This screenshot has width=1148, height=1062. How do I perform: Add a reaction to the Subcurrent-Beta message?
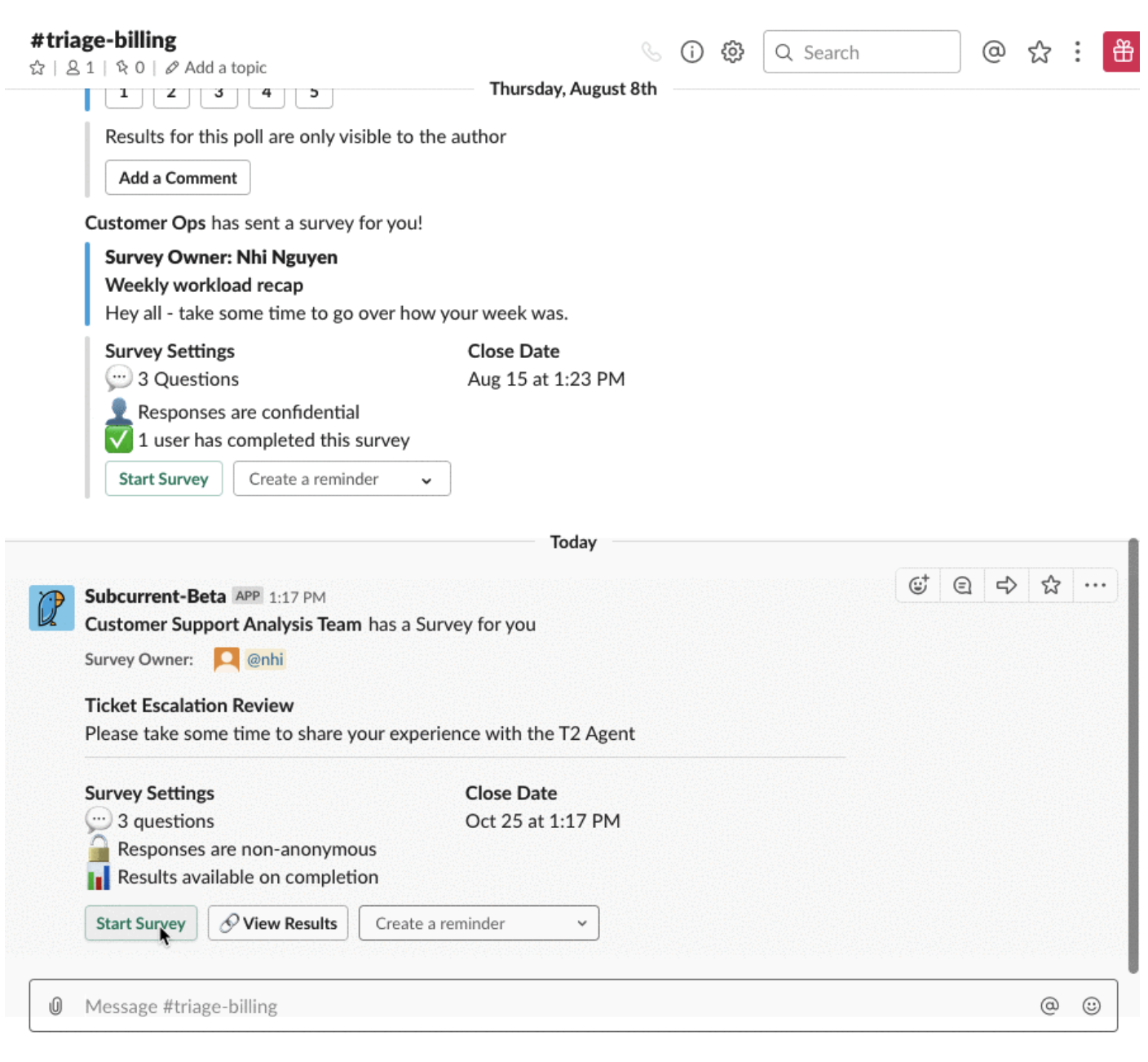tap(918, 585)
